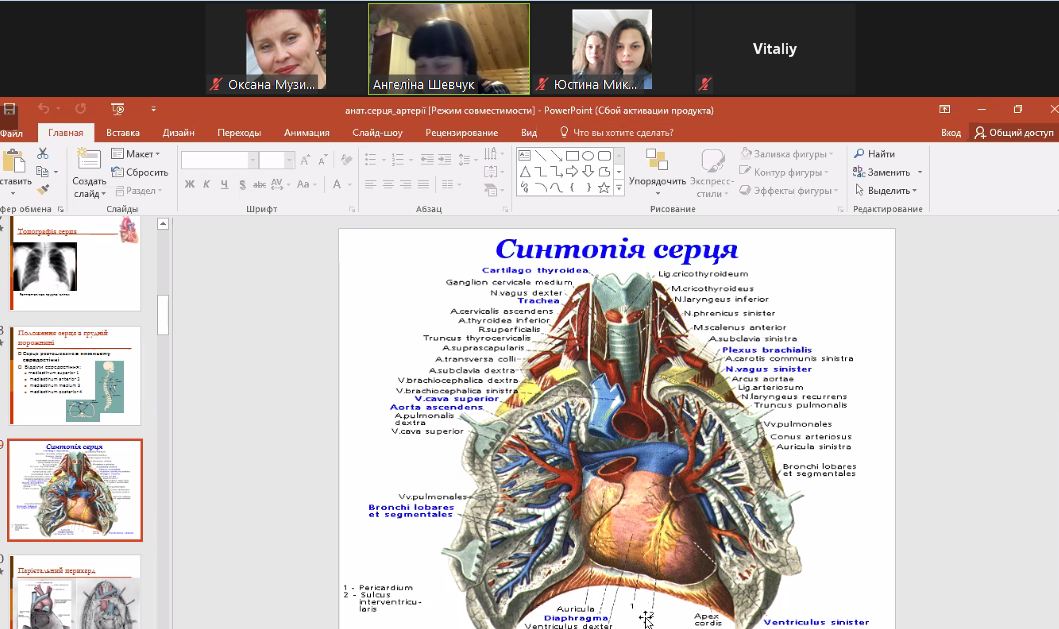Click the Общий доступ share button
This screenshot has height=629, width=1059.
pos(1014,132)
